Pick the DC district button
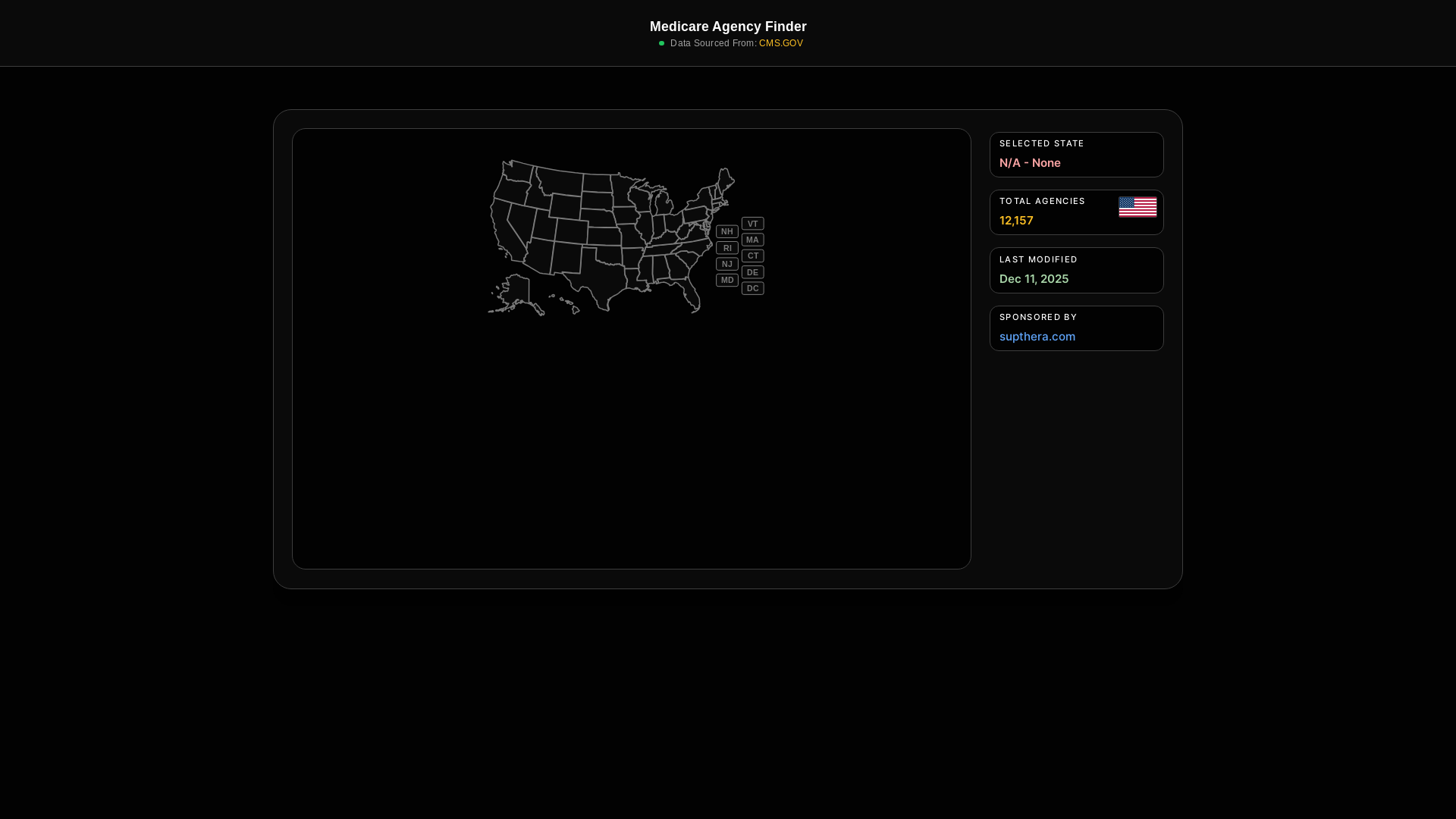The width and height of the screenshot is (1456, 819). pos(753,288)
